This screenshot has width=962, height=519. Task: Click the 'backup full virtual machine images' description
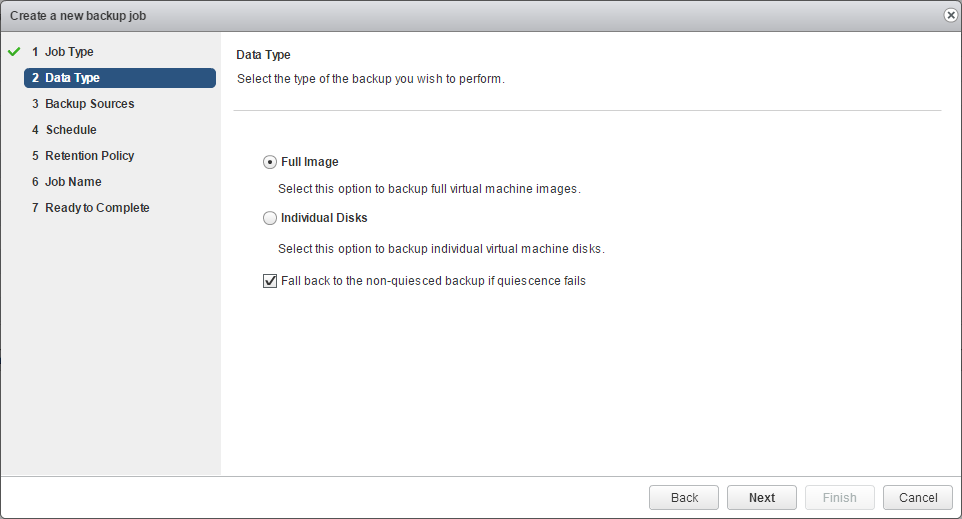tap(429, 189)
